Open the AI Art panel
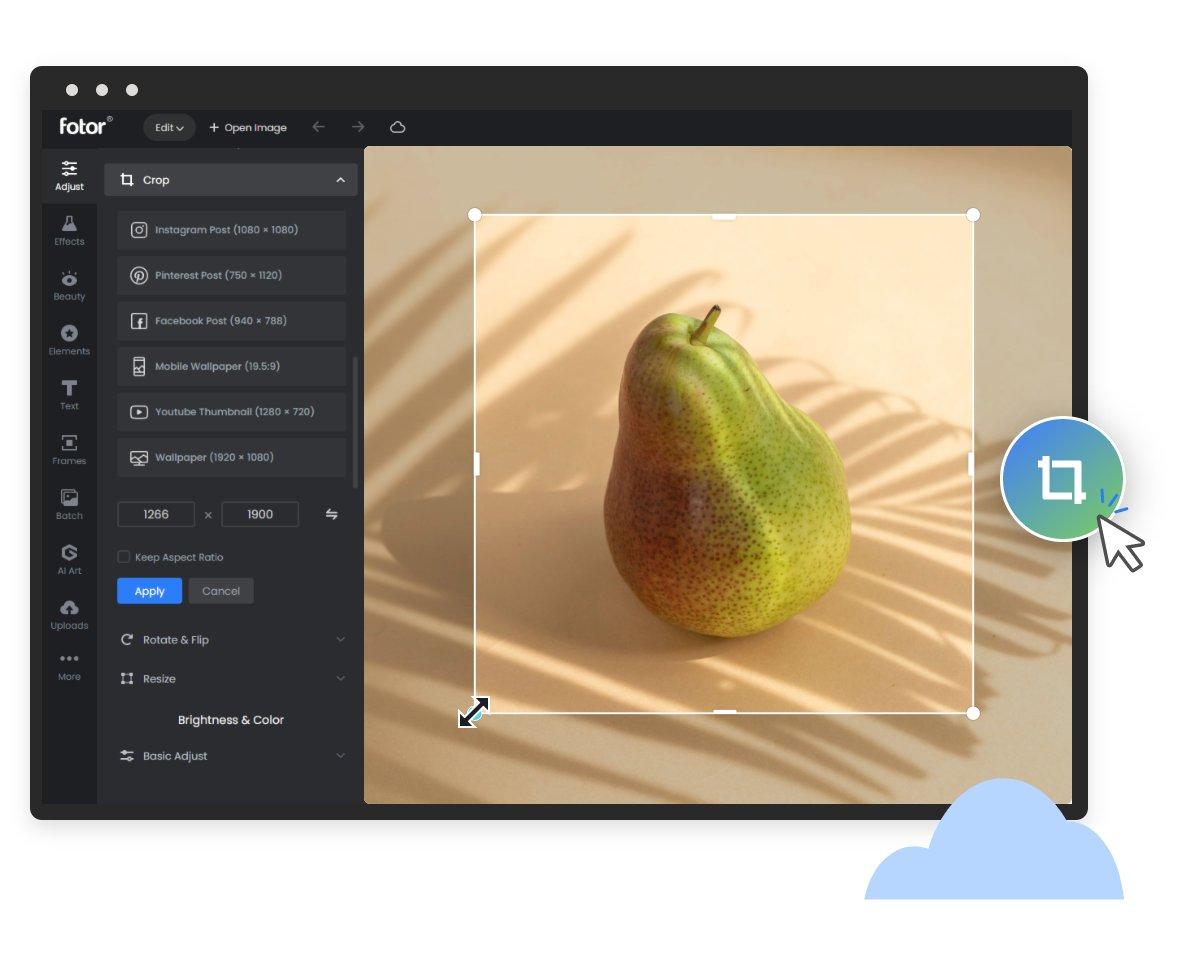1200x960 pixels. [68, 559]
